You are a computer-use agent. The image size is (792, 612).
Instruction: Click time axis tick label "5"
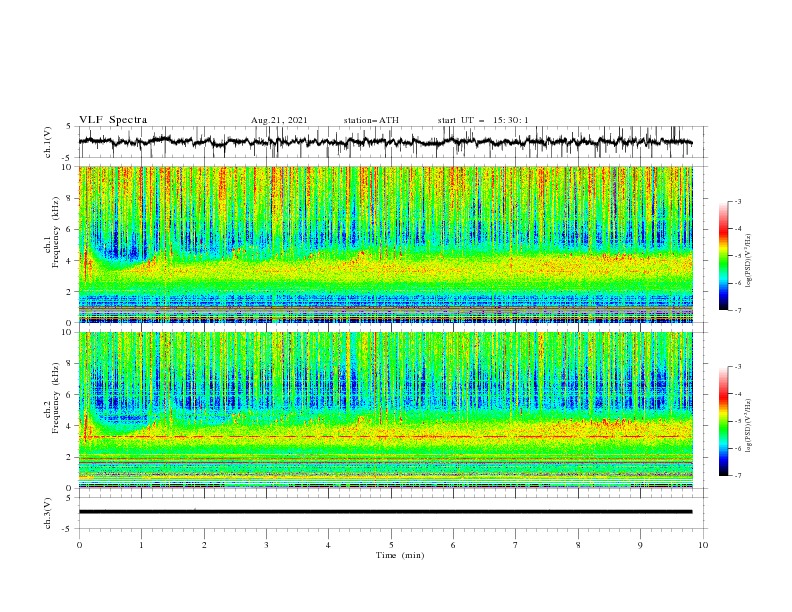click(391, 545)
